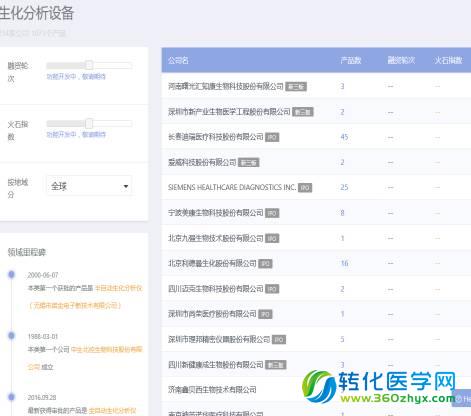471x416 pixels.
Task: Select the 2000-06-07 milestone timeline dot
Action: [x=11, y=274]
